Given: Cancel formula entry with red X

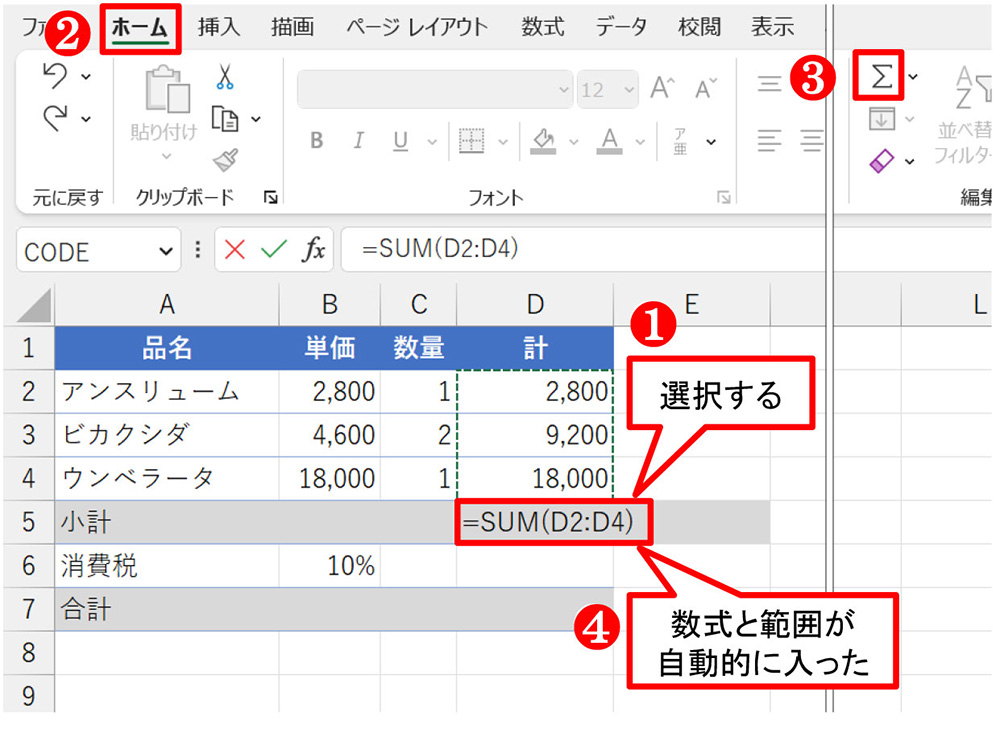Looking at the screenshot, I should [x=235, y=249].
